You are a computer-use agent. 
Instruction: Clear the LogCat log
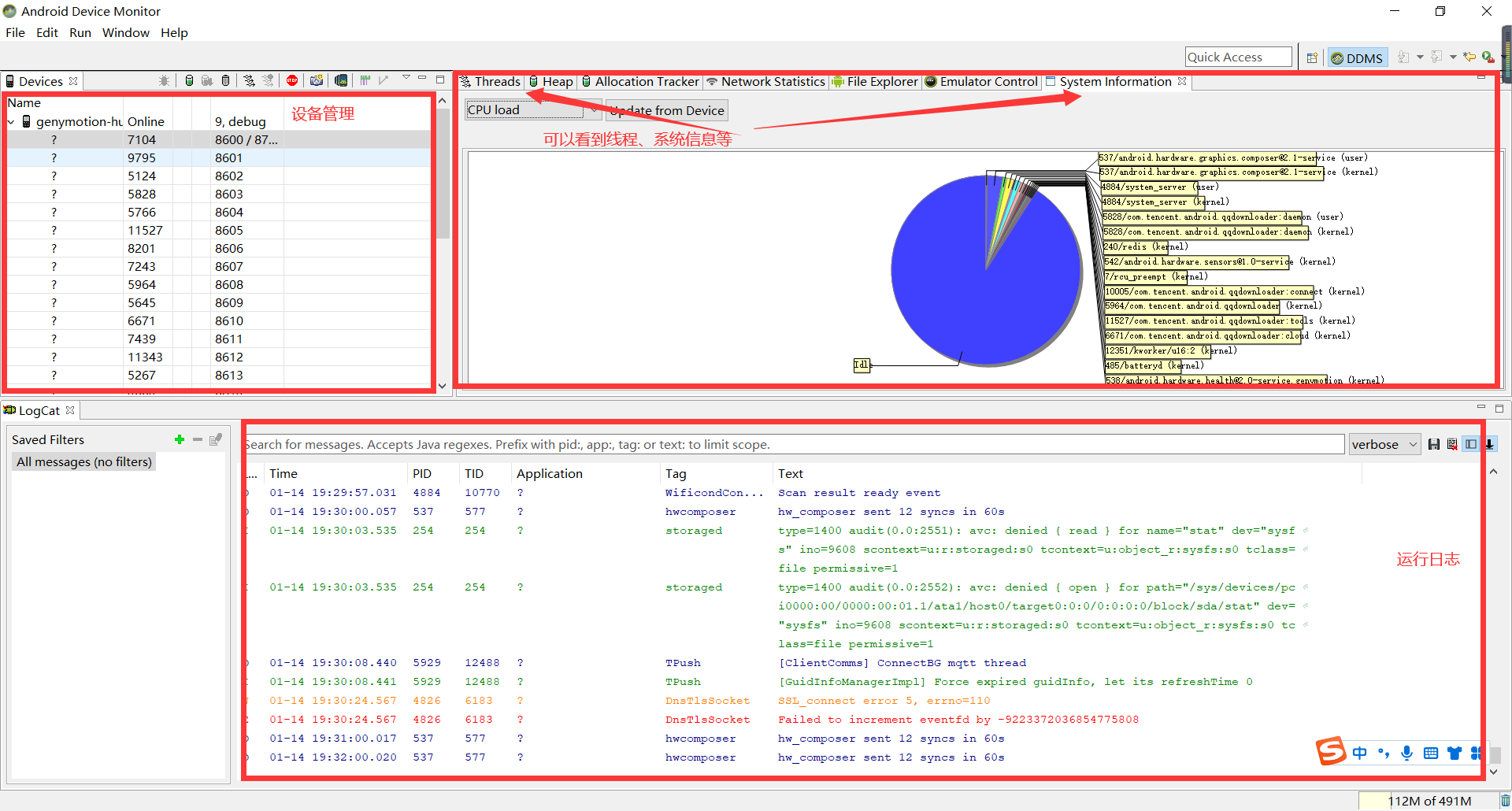pos(1452,443)
